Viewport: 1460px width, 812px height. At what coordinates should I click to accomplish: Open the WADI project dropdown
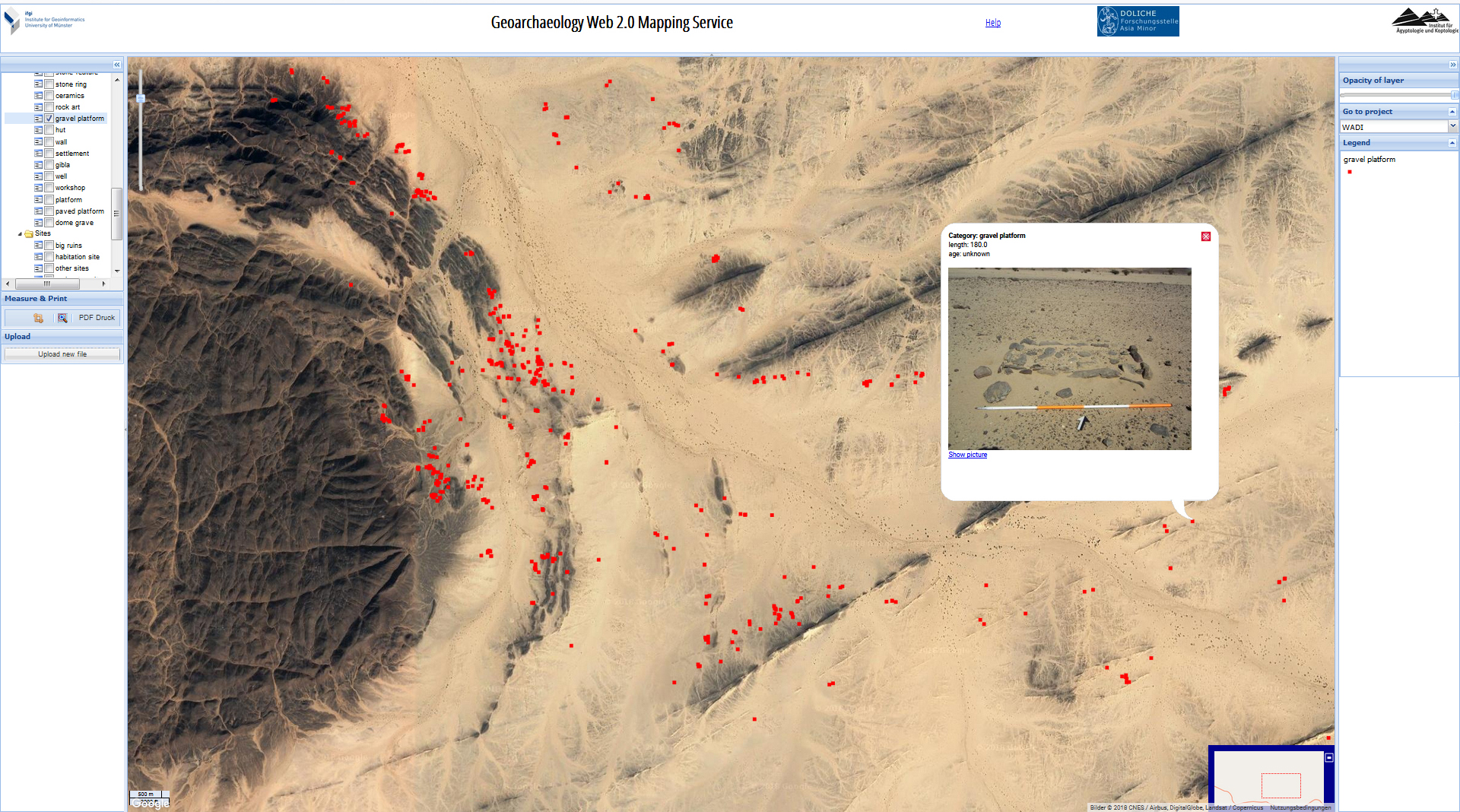tap(1452, 127)
